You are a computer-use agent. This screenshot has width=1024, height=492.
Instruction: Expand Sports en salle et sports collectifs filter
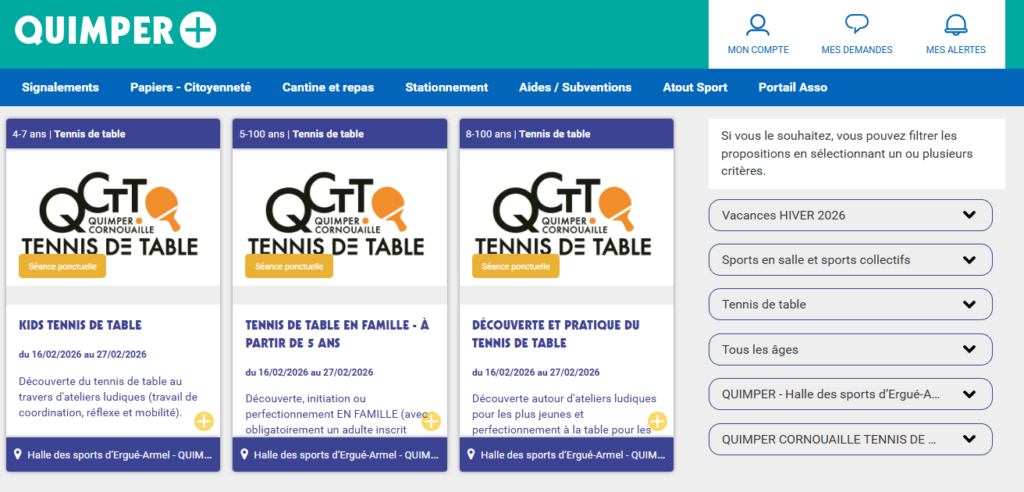(x=850, y=260)
